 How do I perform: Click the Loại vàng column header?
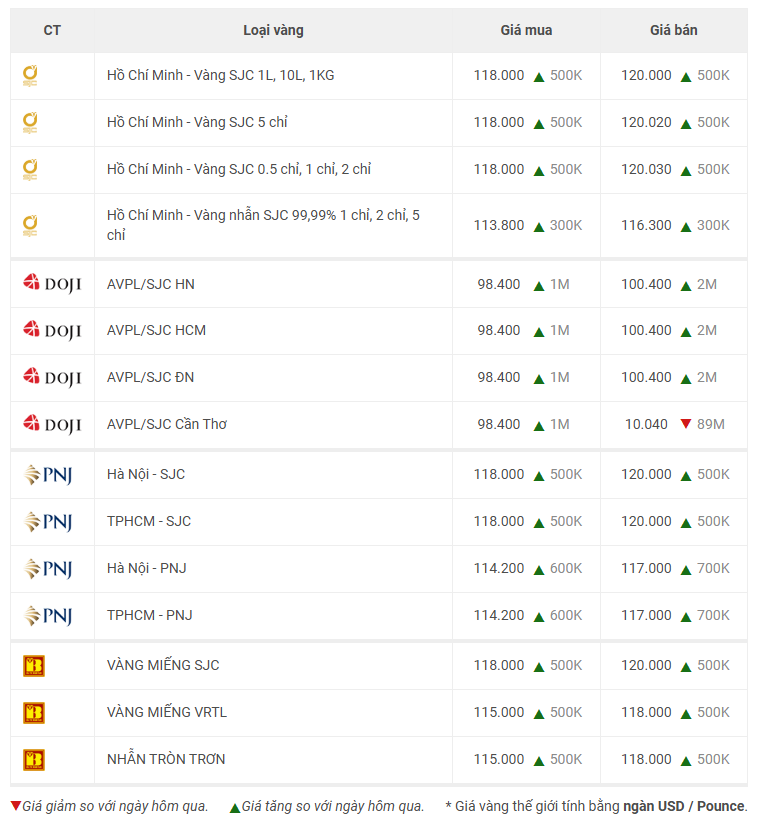click(x=273, y=30)
